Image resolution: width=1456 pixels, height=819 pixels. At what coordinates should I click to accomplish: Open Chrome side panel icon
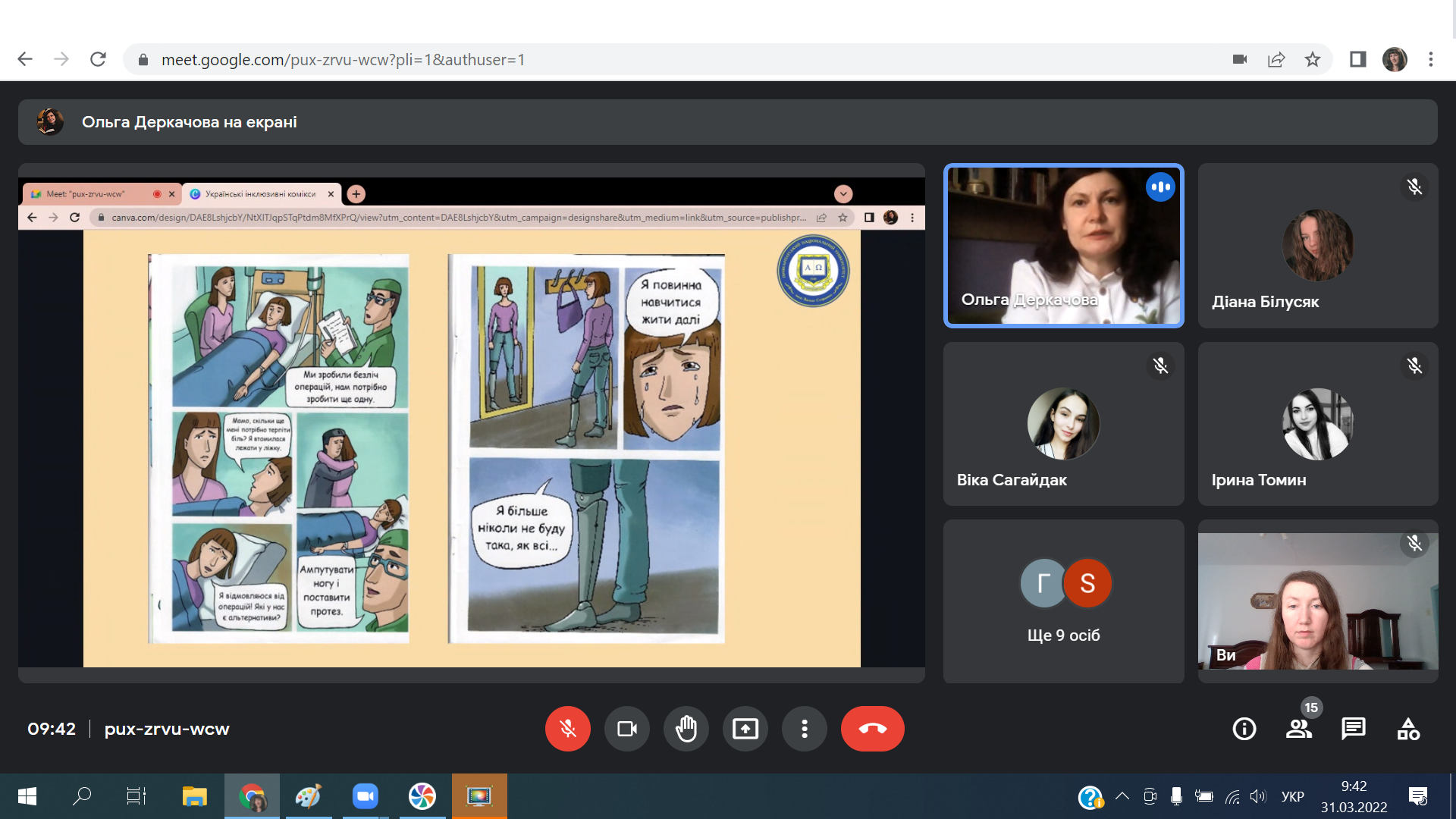click(x=1357, y=59)
